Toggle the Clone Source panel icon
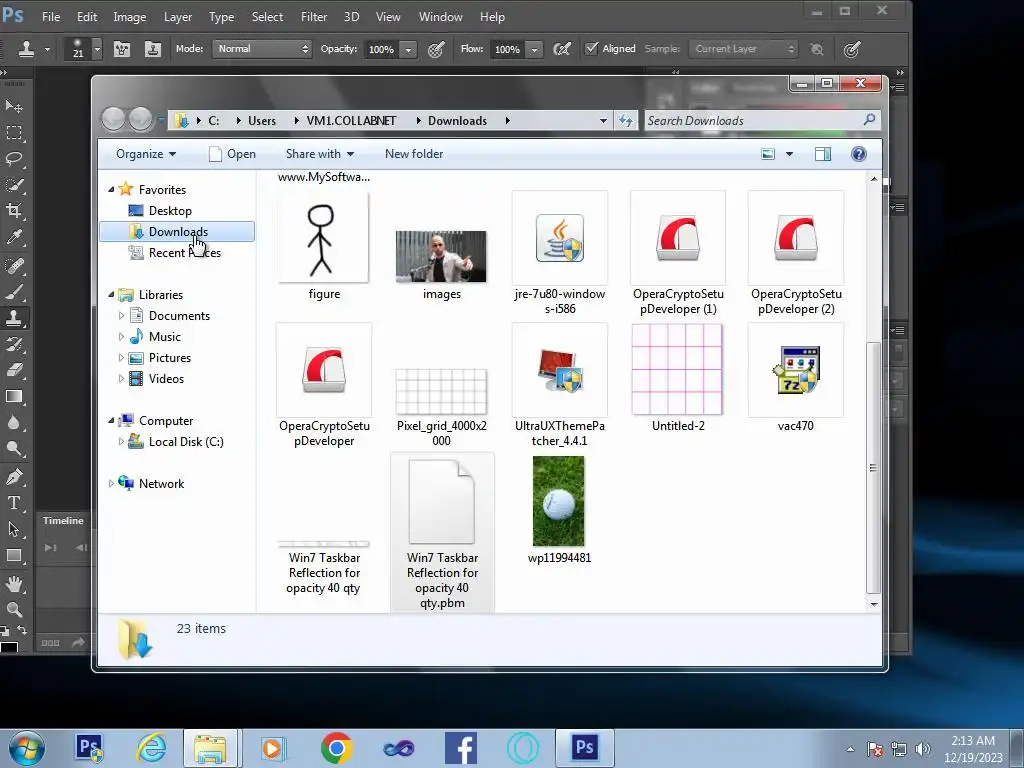The image size is (1024, 768). click(152, 49)
